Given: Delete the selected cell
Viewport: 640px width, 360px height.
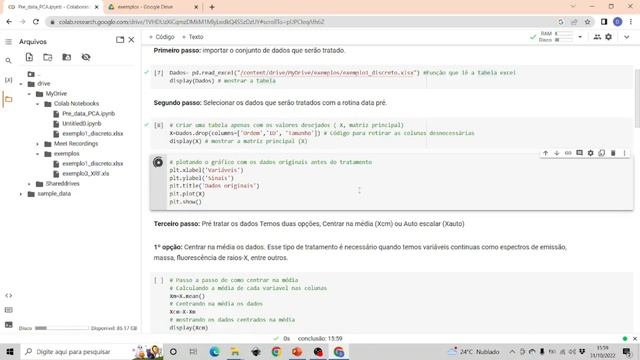Looking at the screenshot, I should (x=613, y=153).
